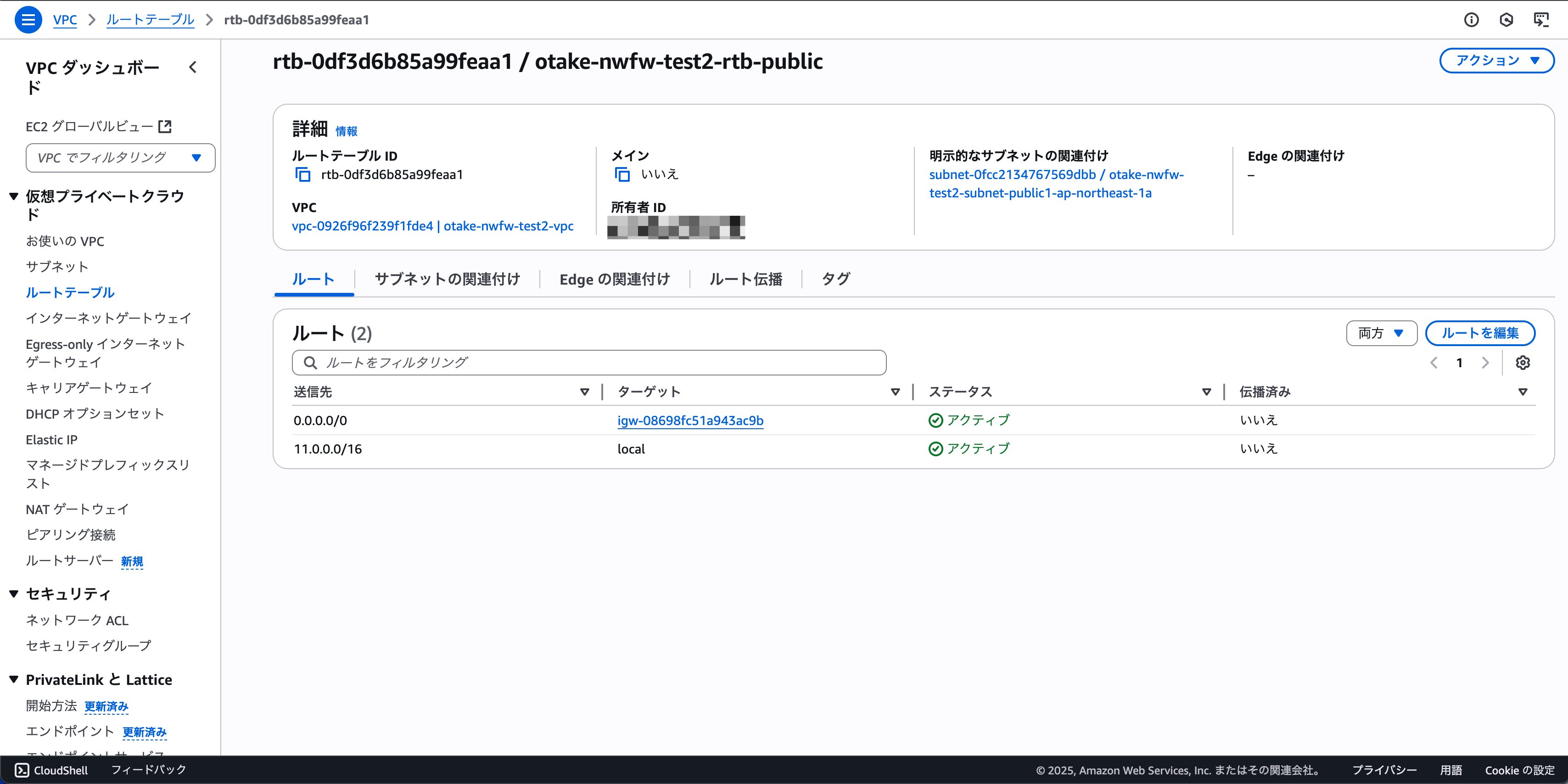Open EC2 Global View external link icon
Screen dimensions: 1568x784
165,127
